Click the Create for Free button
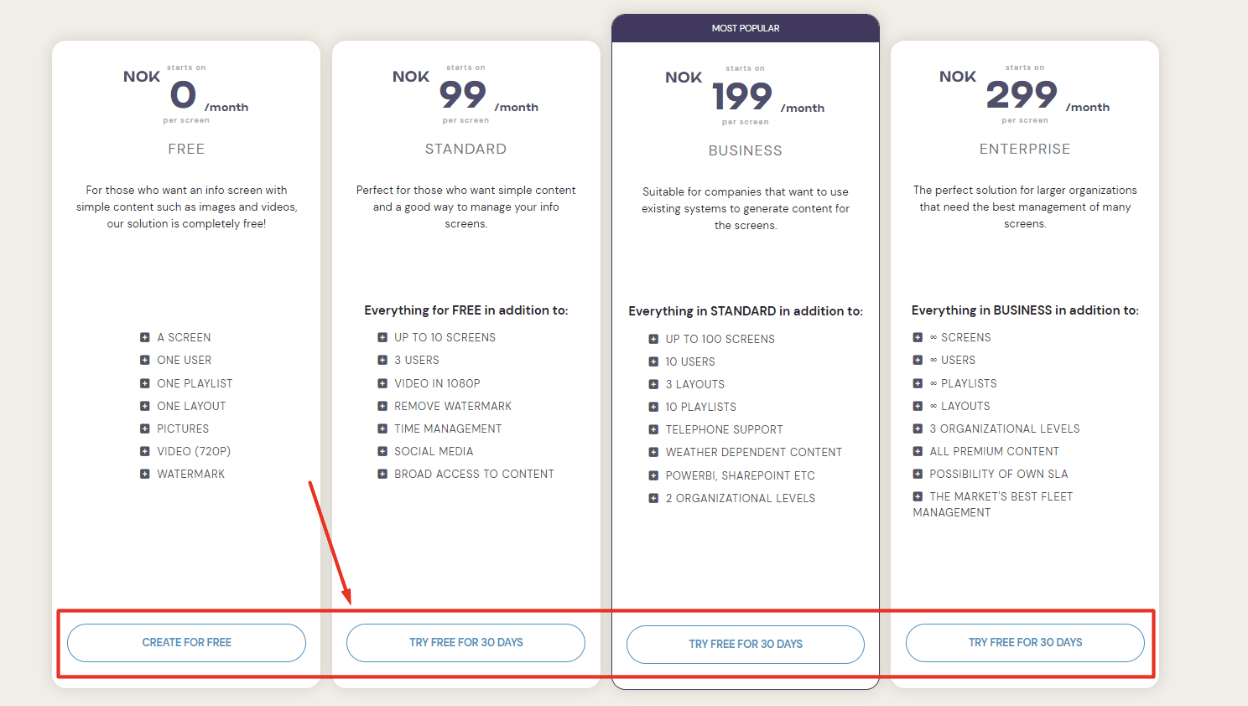 coord(186,642)
